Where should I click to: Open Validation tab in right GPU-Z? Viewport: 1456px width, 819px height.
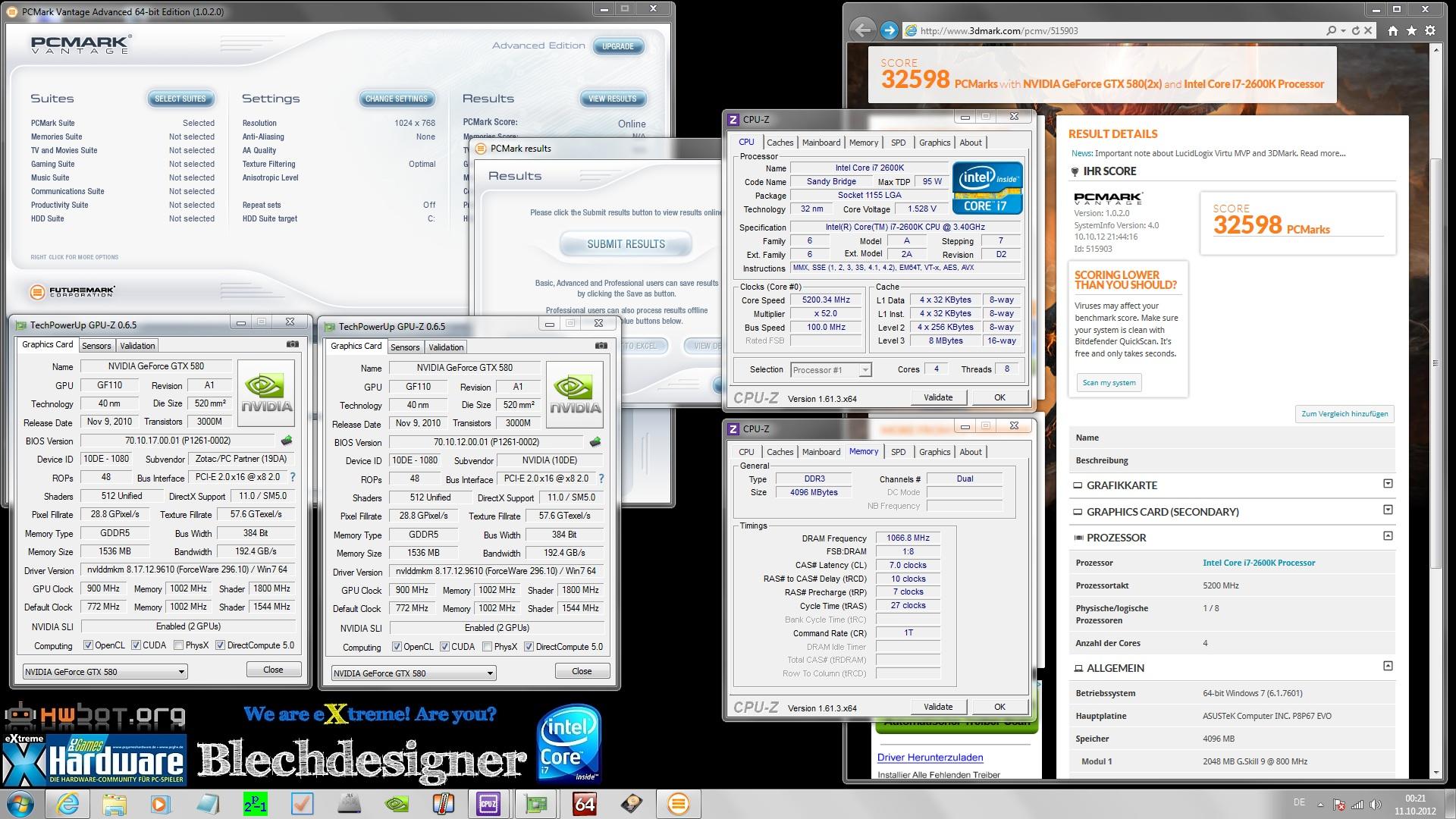[x=446, y=347]
